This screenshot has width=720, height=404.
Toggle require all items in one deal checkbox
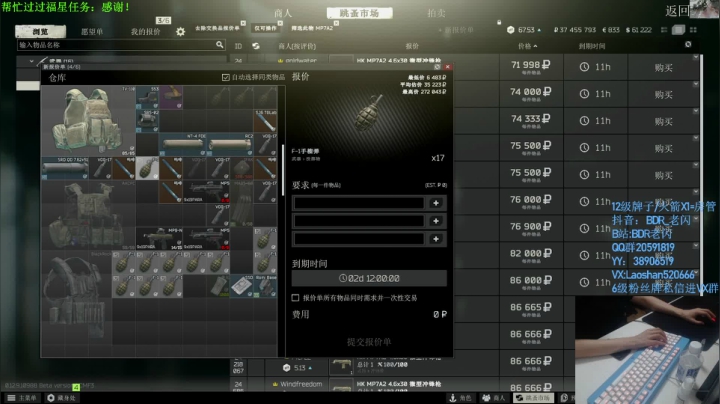295,298
